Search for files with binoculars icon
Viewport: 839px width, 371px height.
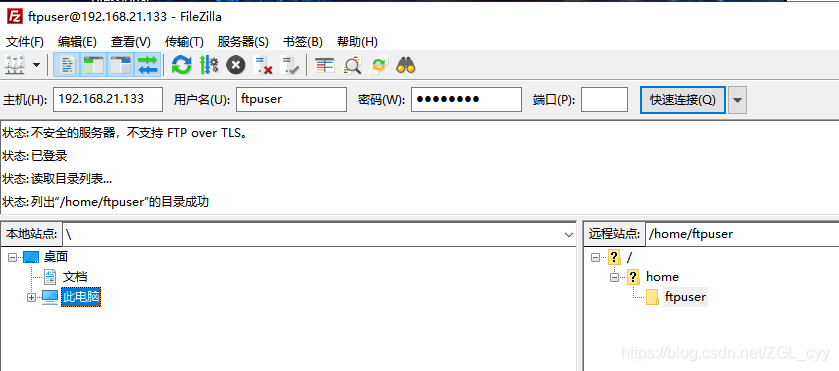(x=406, y=65)
